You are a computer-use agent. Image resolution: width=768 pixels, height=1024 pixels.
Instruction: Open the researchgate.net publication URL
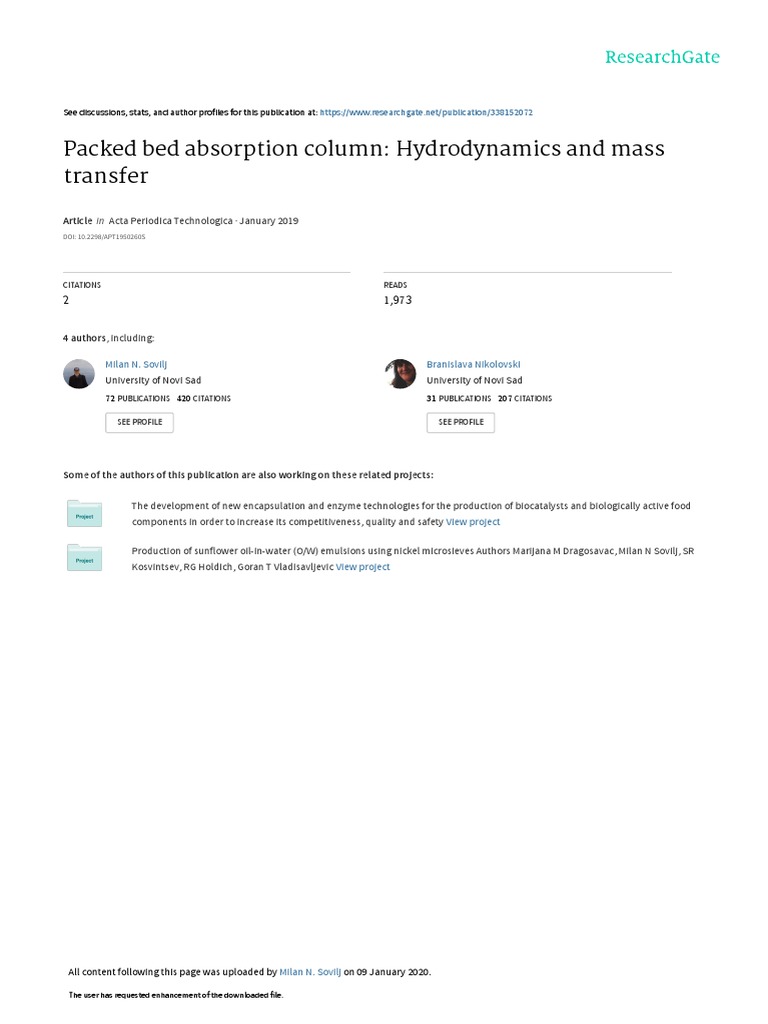point(434,113)
